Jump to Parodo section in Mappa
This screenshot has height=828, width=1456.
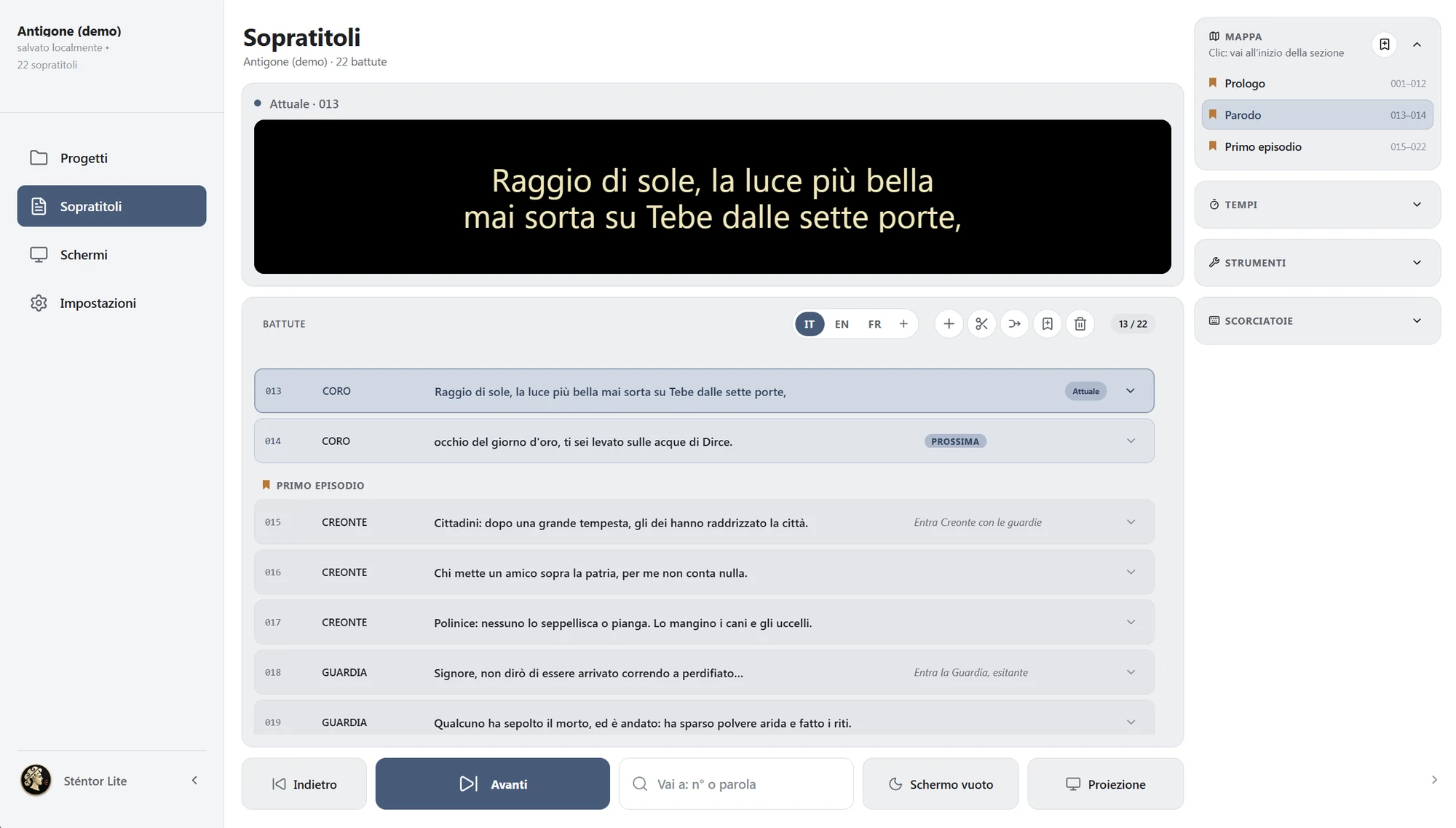(1317, 115)
